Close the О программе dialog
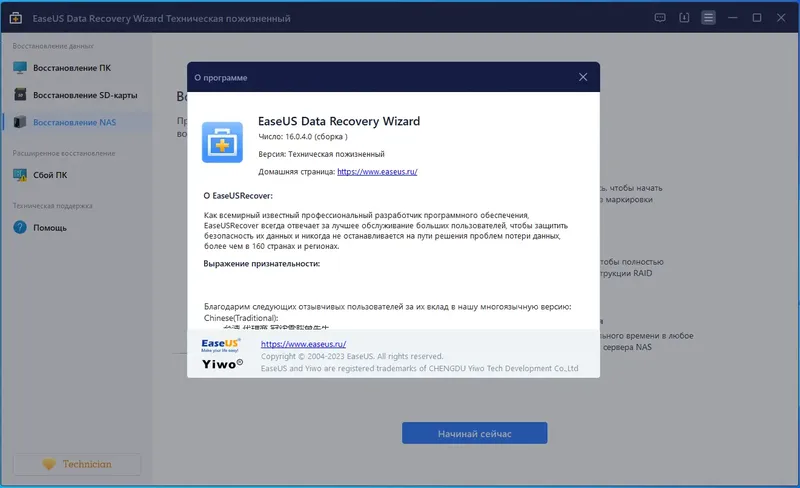800x488 pixels. click(x=583, y=77)
